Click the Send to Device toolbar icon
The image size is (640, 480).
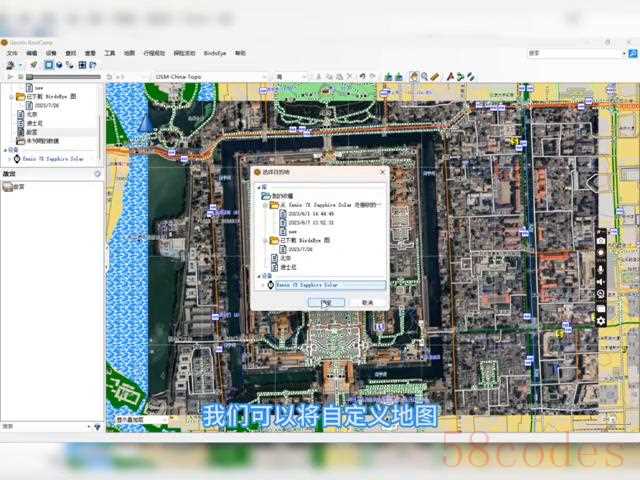(10, 65)
